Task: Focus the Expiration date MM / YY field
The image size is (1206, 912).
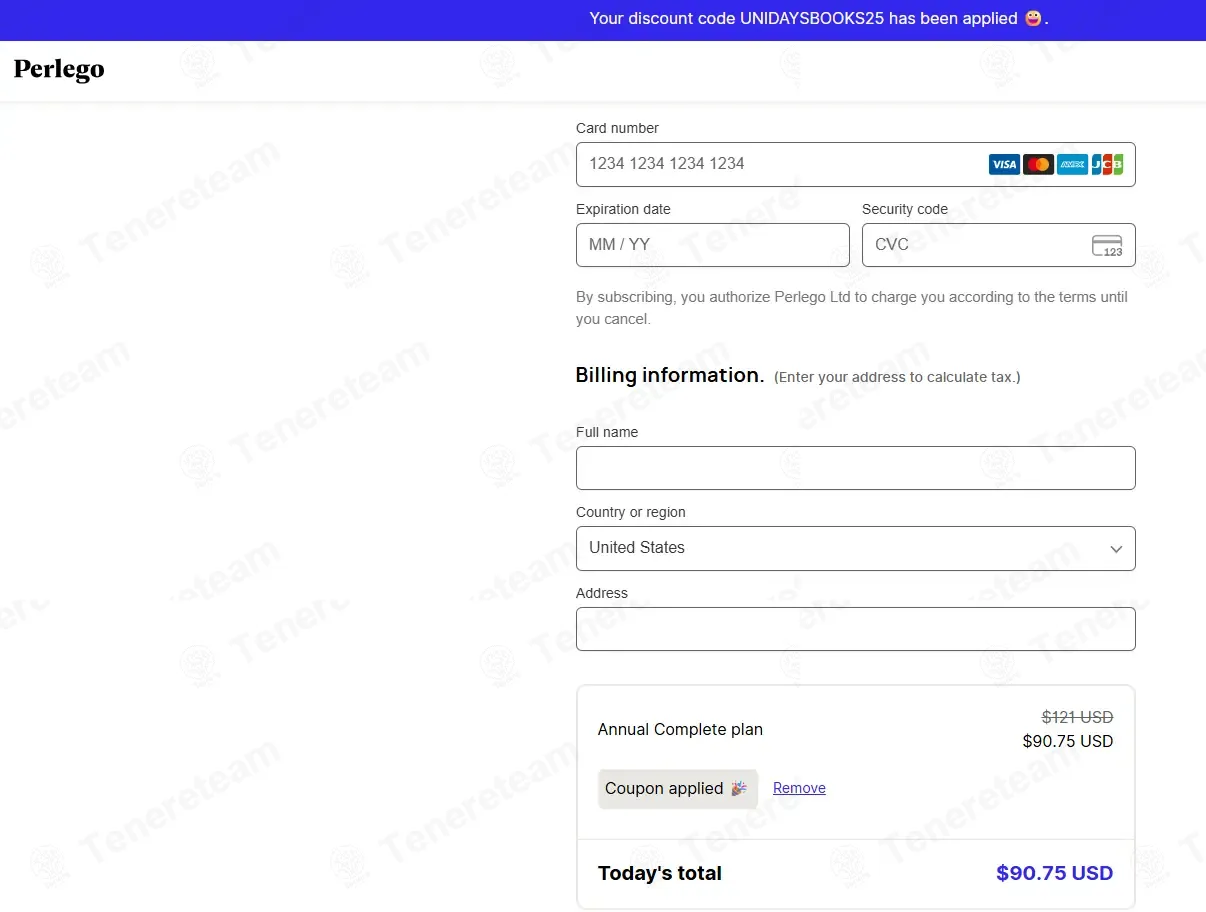Action: pos(712,245)
